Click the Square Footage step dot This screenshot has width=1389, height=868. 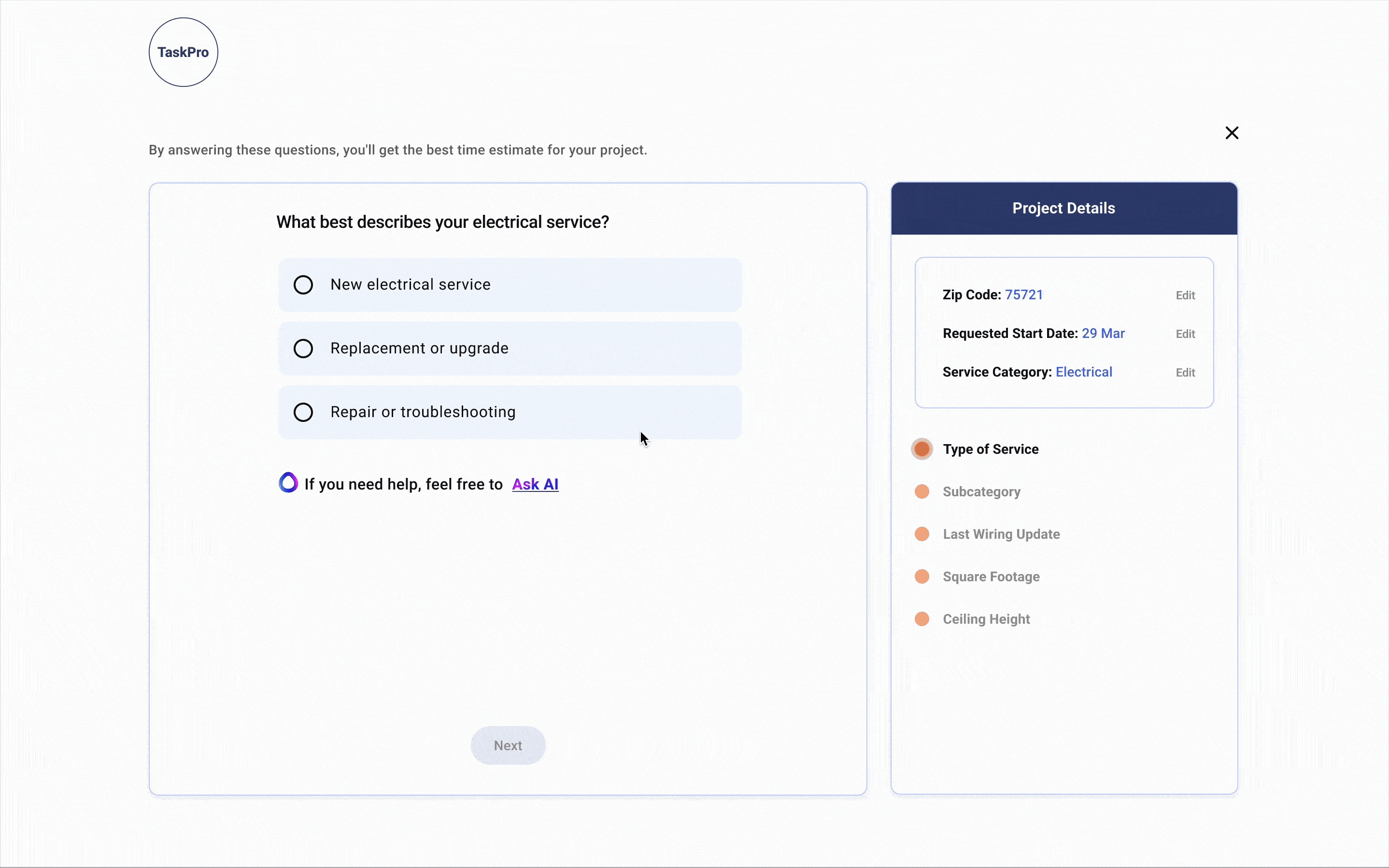click(x=922, y=576)
